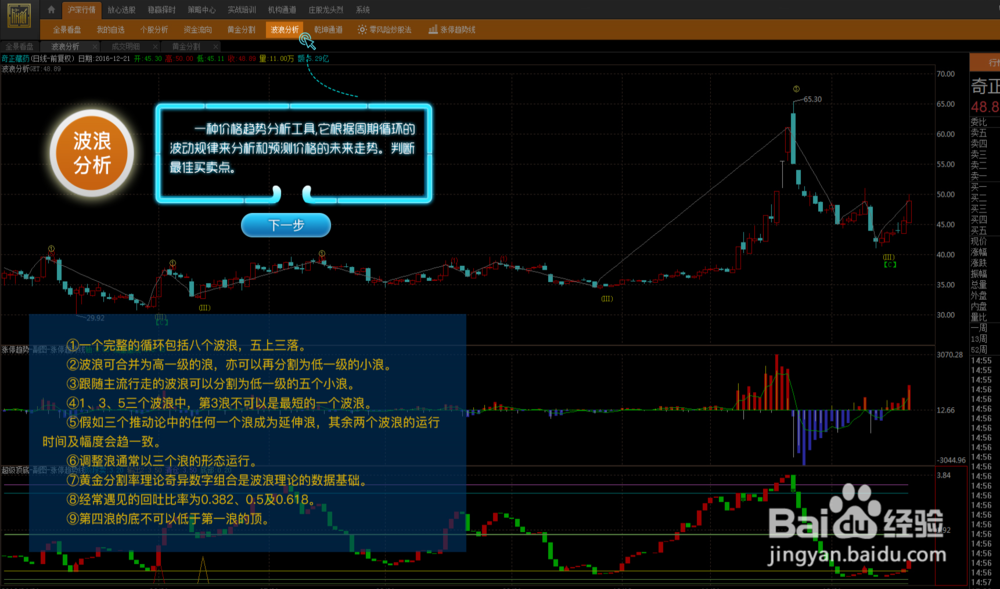Select 个股分析 in the orange toolbar
The image size is (1000, 589).
pos(154,29)
